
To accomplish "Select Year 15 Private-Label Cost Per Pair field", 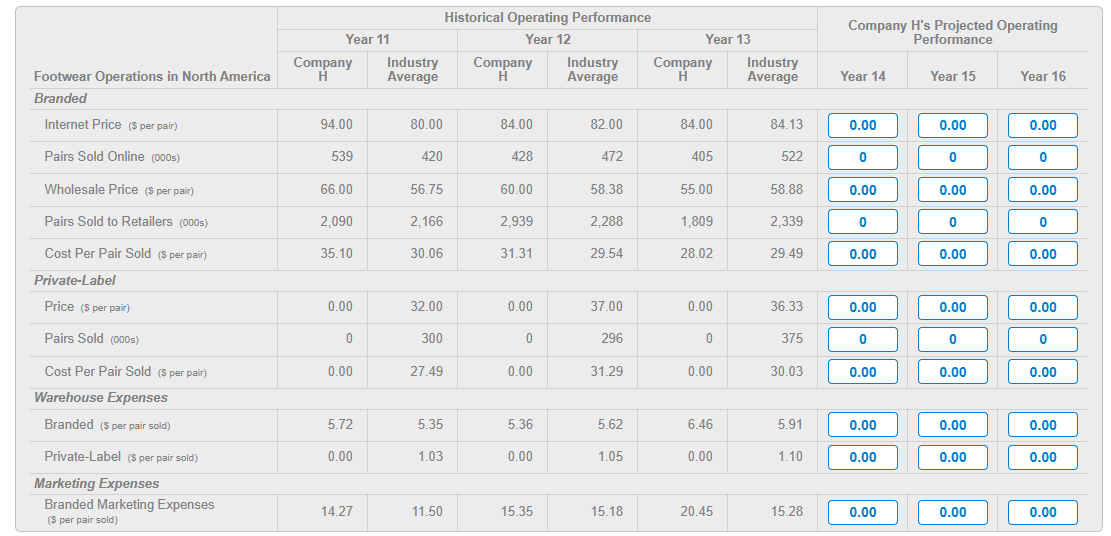I will pos(952,372).
